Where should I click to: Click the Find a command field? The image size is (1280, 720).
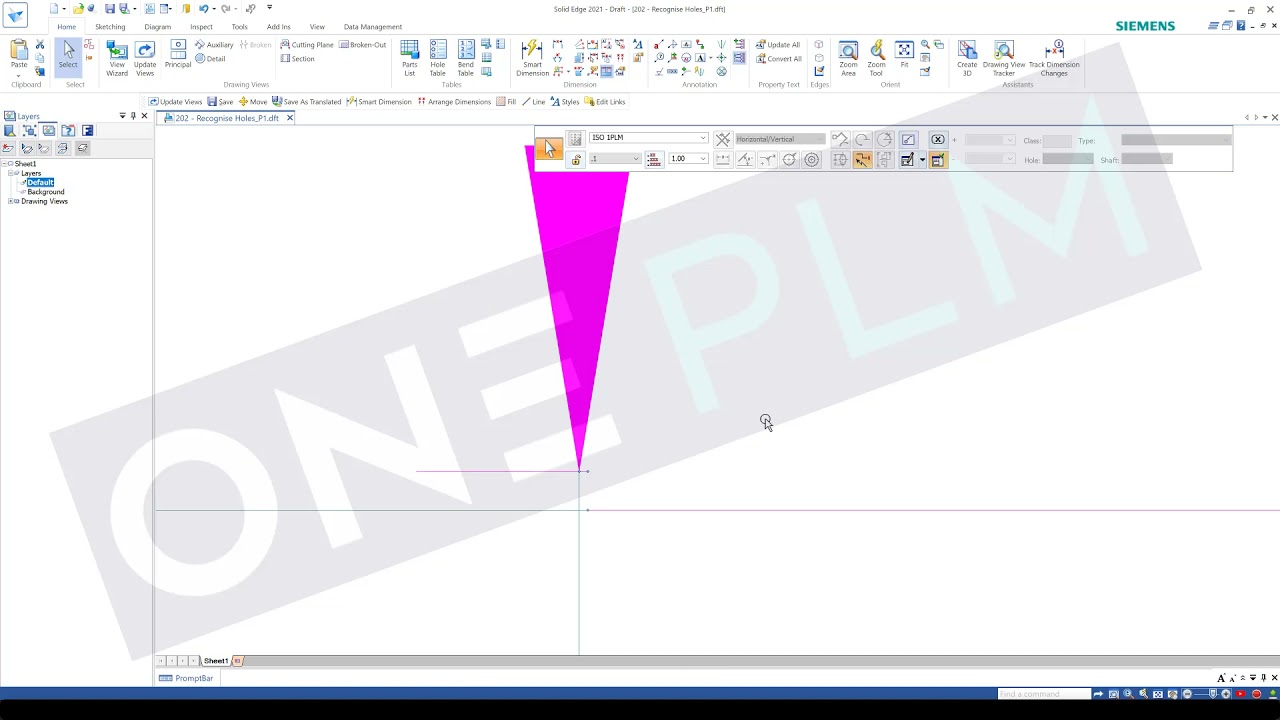(x=1043, y=694)
